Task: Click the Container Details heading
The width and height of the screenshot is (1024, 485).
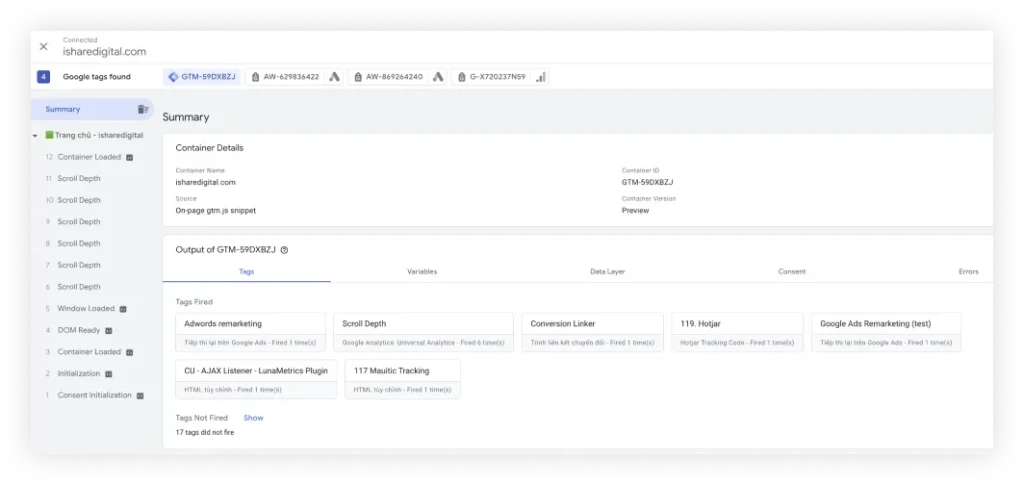Action: point(210,148)
